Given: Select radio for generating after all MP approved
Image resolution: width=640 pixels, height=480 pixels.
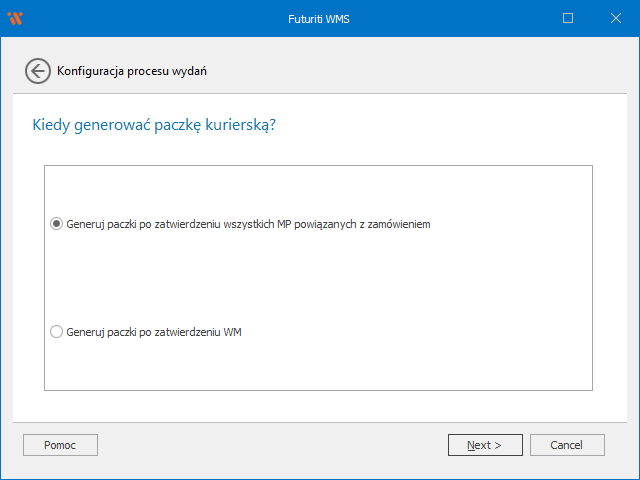Looking at the screenshot, I should 56,224.
